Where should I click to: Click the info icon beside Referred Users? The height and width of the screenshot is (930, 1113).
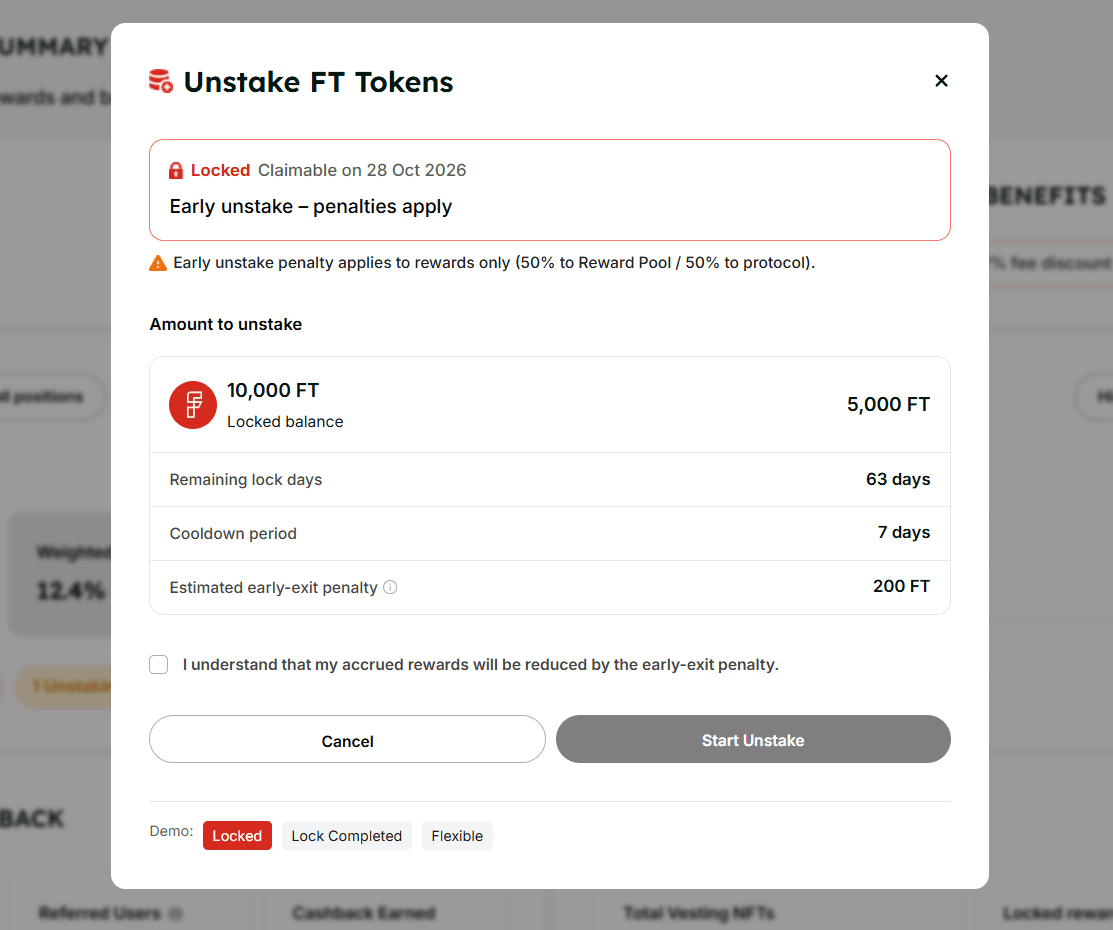tap(177, 913)
